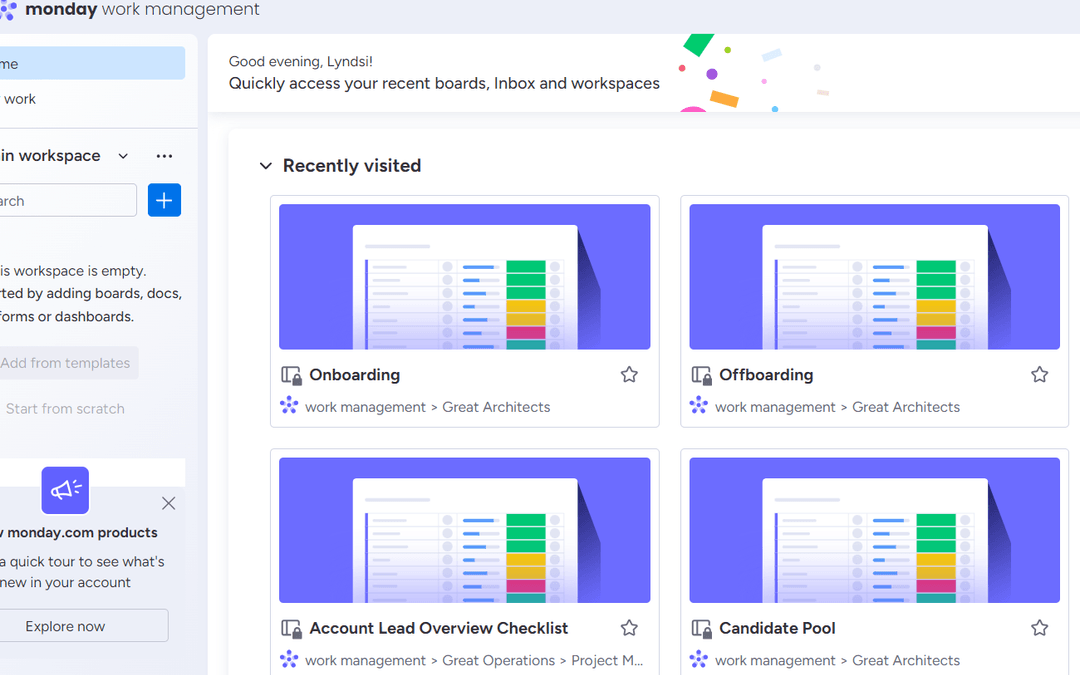
Task: Click the board icon beside Account Lead Overview Checklist
Action: [x=292, y=628]
